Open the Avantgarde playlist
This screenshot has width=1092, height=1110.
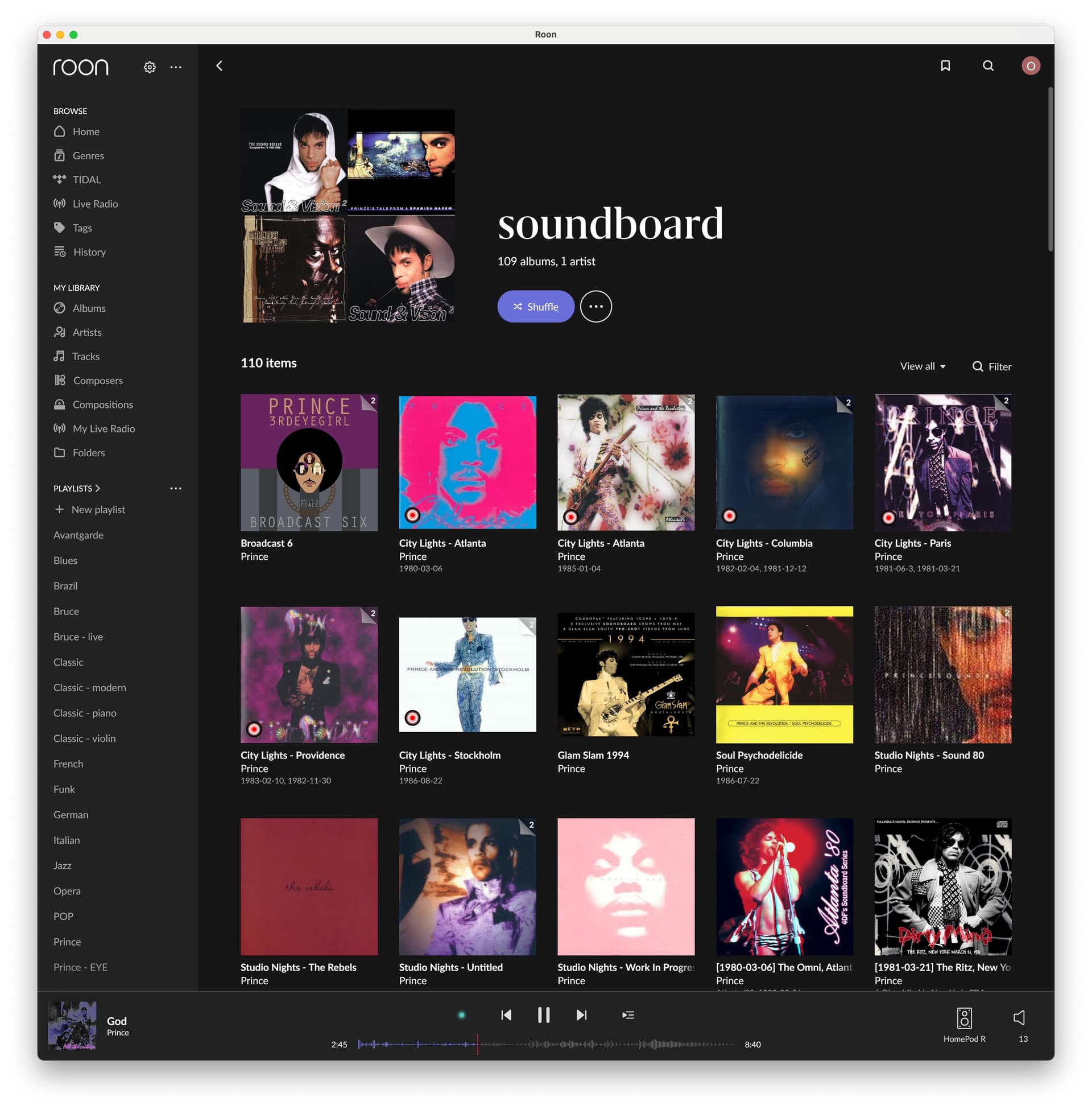coord(78,535)
